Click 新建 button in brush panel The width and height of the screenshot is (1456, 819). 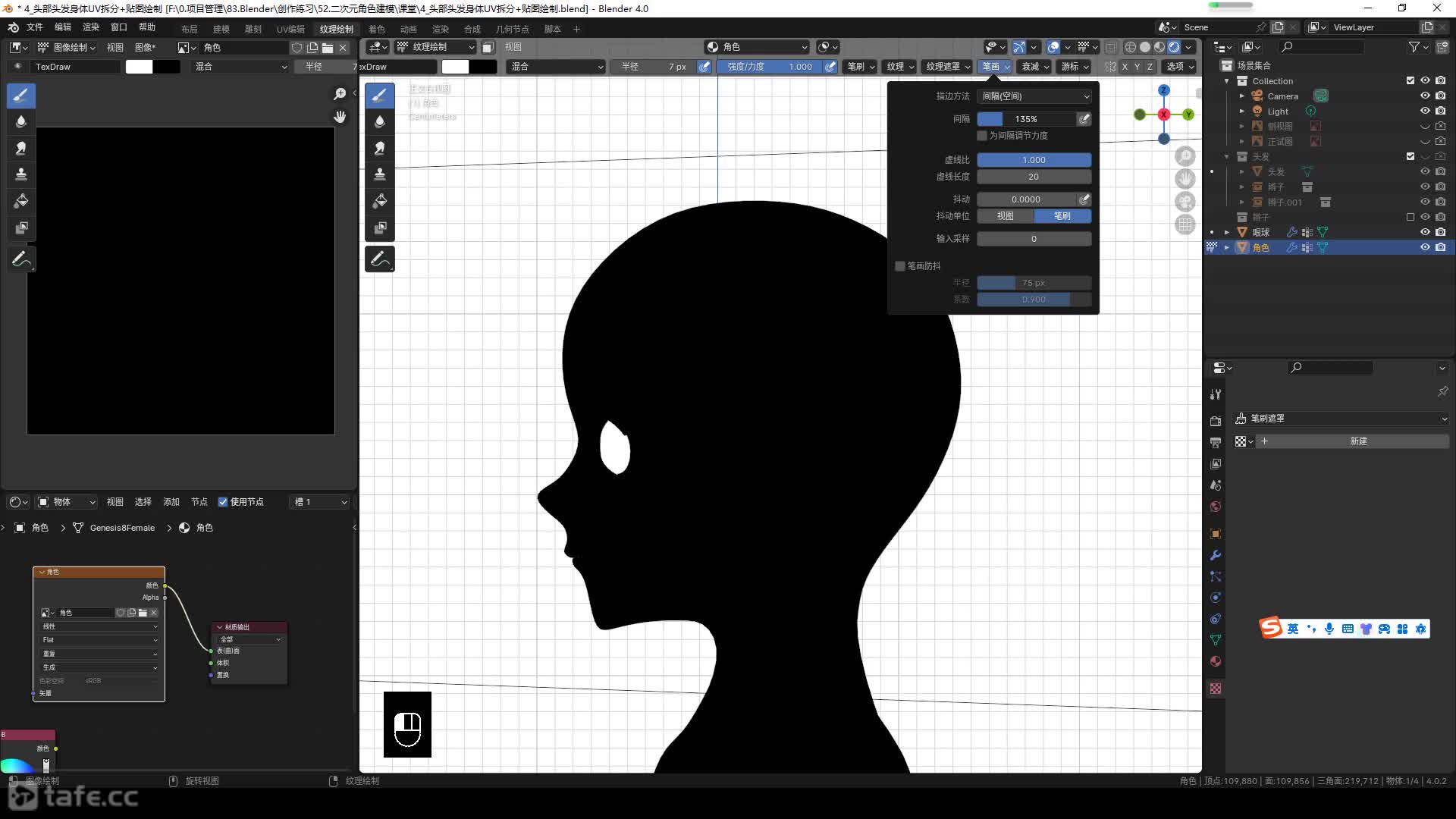(1357, 441)
